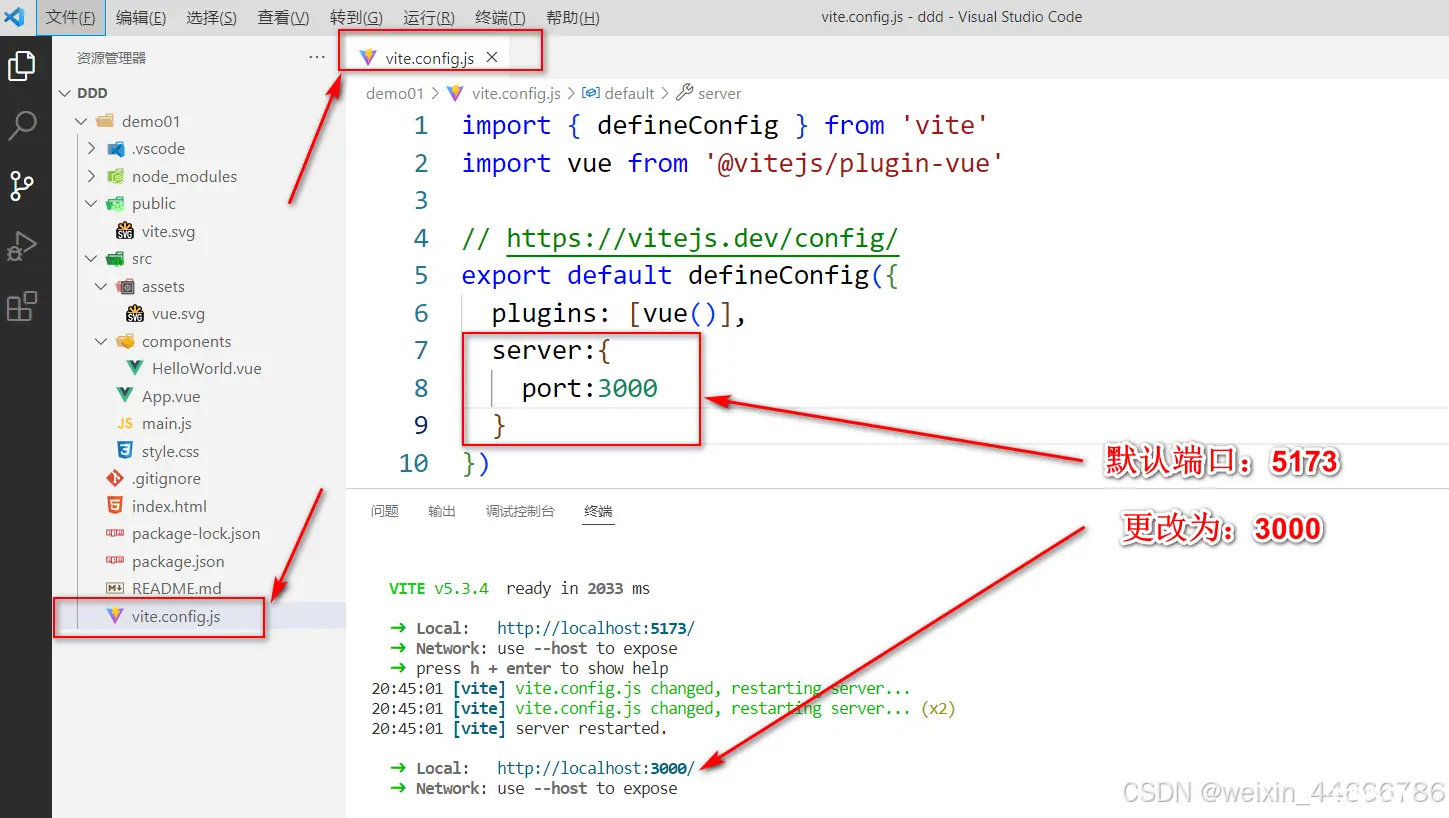1449x818 pixels.
Task: Click the port:3000 value in editor
Action: [590, 388]
